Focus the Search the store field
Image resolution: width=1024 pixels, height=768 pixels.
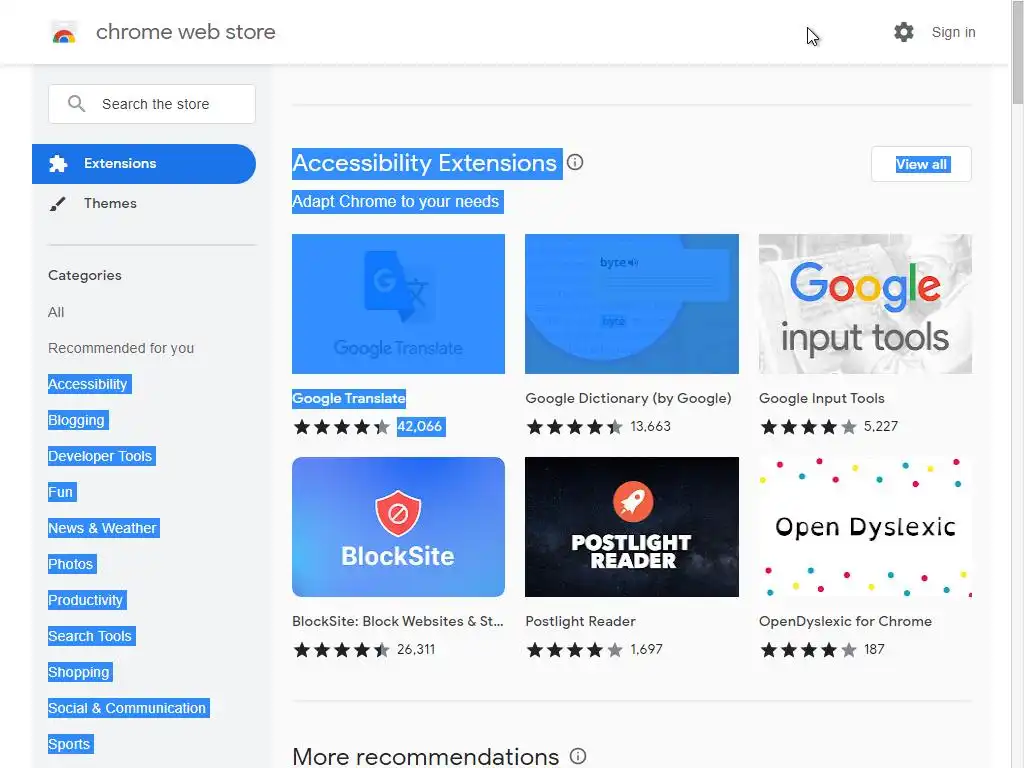coord(152,104)
